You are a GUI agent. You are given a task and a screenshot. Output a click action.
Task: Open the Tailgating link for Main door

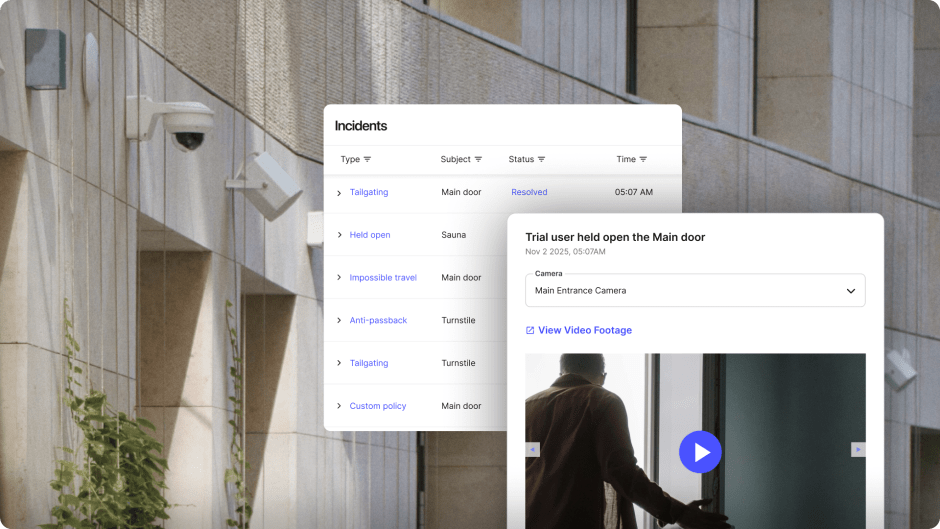369,192
